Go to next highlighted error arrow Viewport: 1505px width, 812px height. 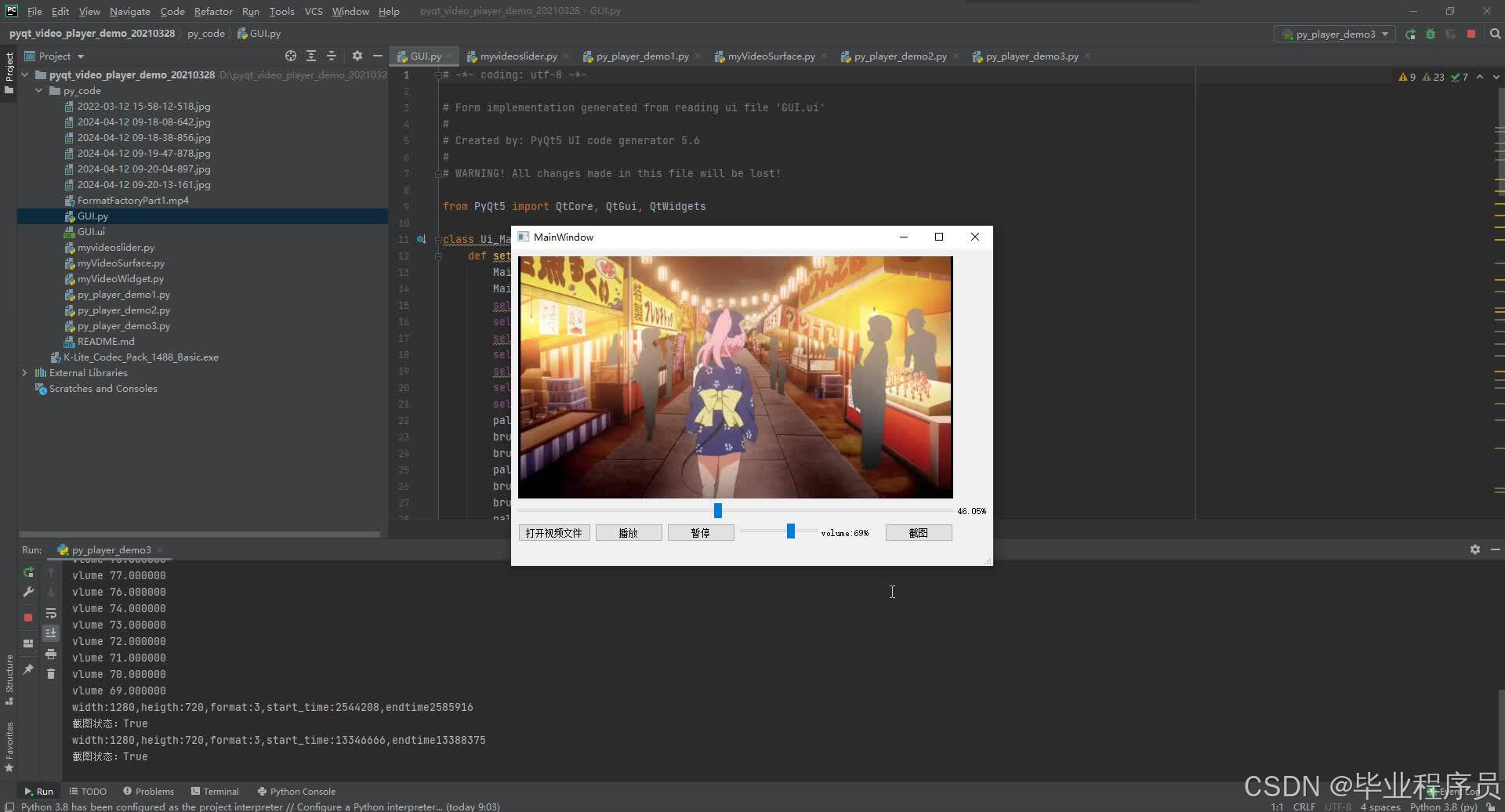click(1496, 77)
